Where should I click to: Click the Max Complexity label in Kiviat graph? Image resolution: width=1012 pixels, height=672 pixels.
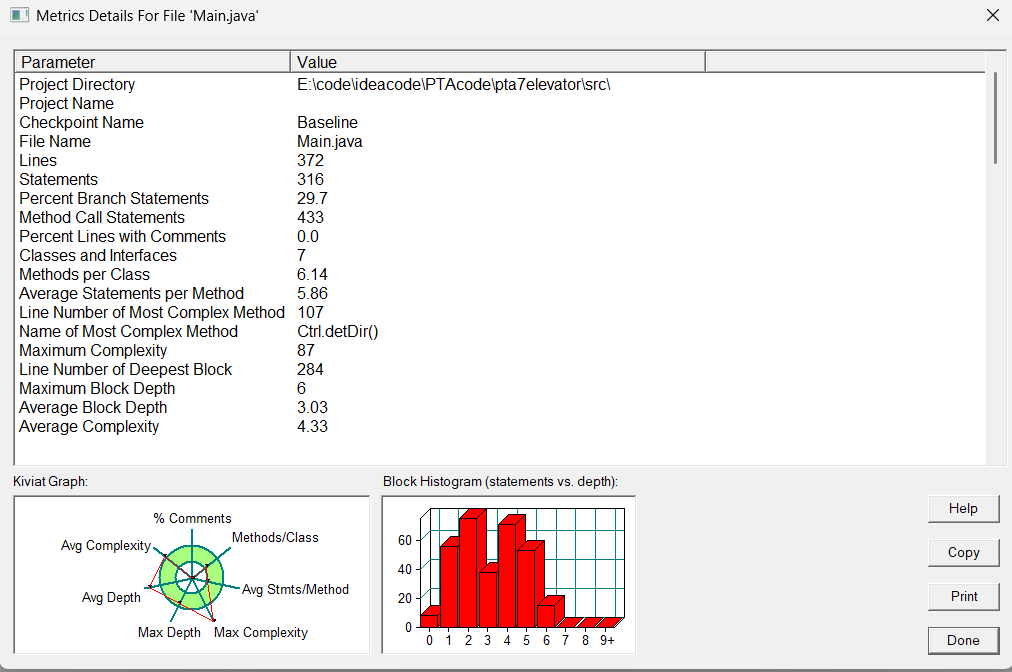tap(261, 633)
